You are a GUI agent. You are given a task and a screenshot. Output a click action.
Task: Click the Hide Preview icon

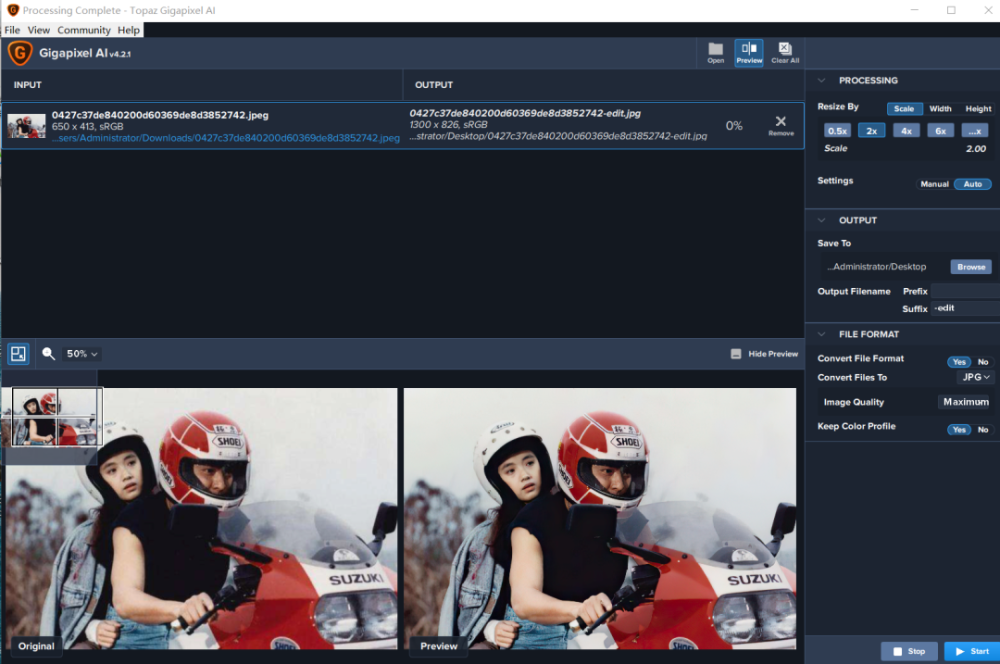(736, 354)
